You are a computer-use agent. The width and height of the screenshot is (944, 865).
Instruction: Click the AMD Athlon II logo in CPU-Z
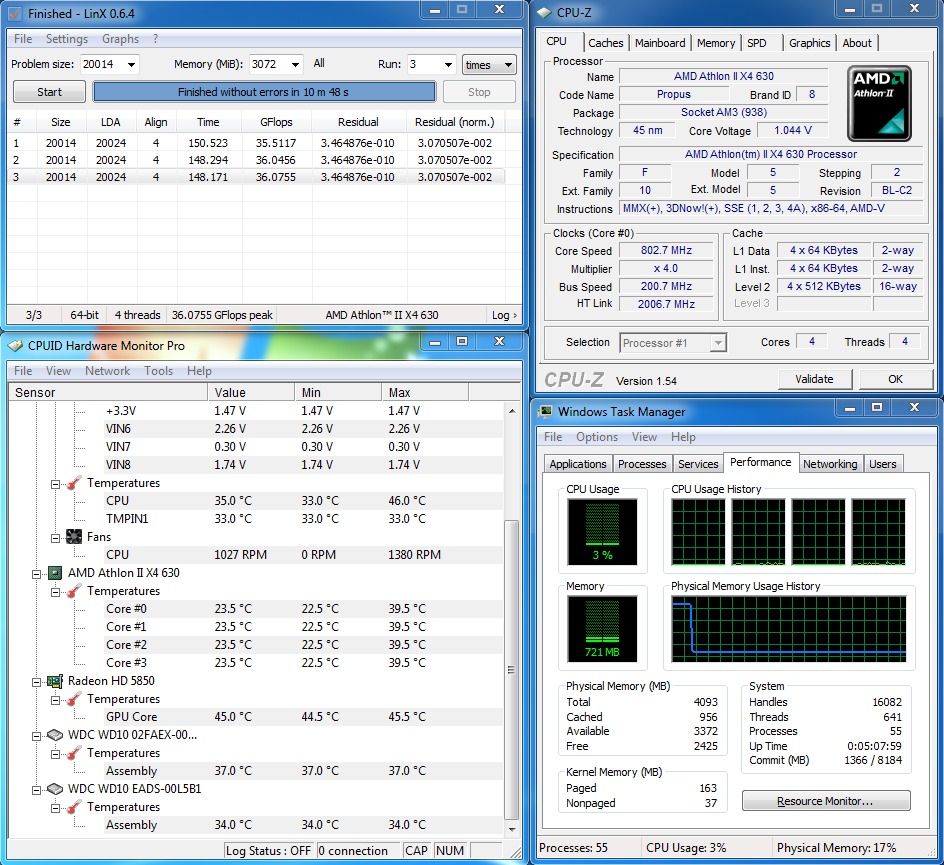[879, 103]
